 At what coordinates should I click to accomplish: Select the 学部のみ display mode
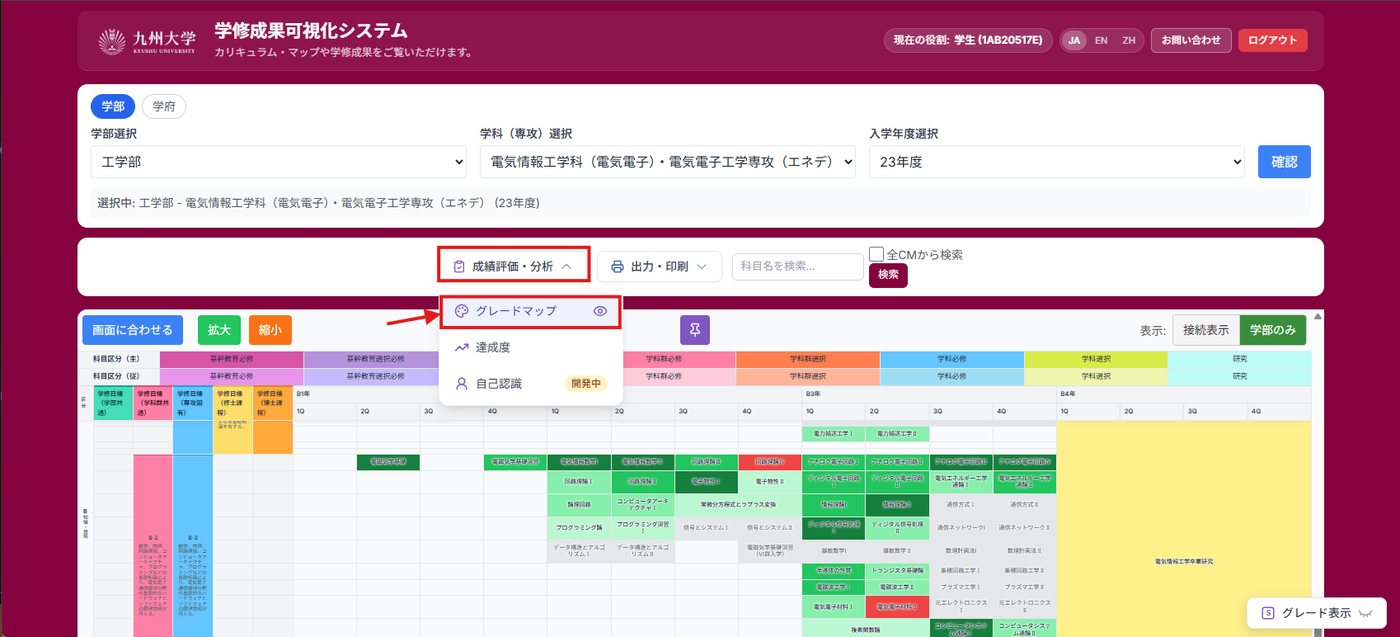point(1273,330)
